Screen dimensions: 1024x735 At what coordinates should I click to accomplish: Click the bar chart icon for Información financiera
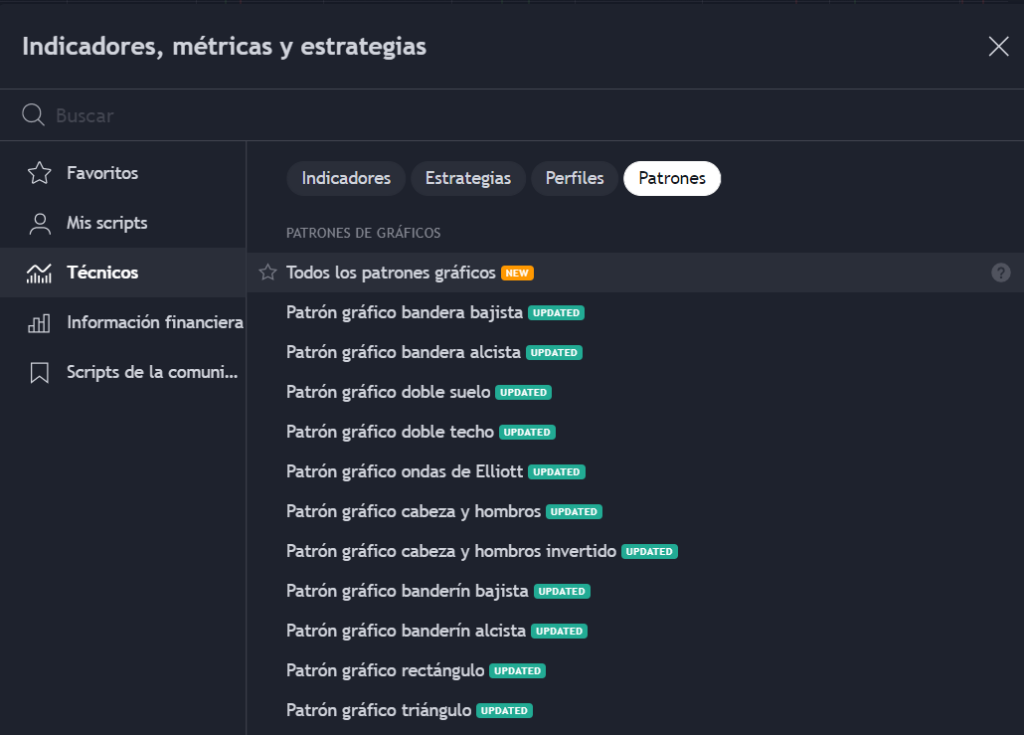(39, 323)
